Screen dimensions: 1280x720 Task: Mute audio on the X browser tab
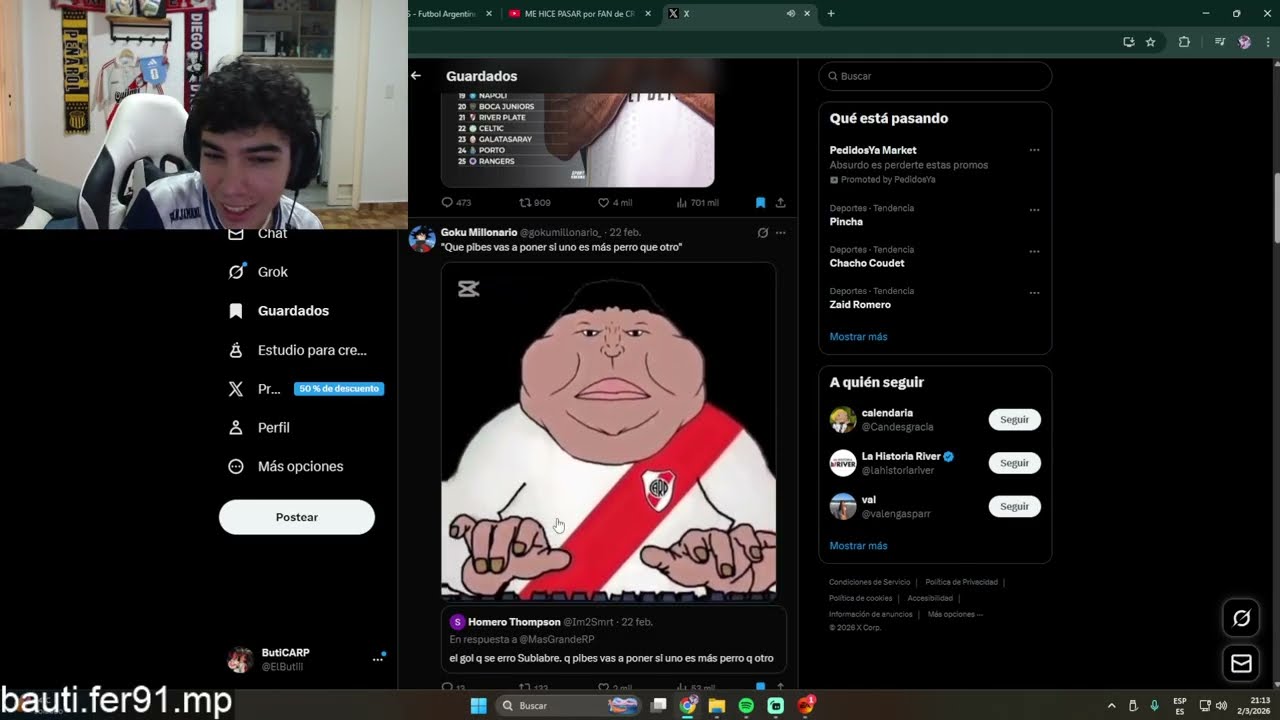[x=791, y=14]
